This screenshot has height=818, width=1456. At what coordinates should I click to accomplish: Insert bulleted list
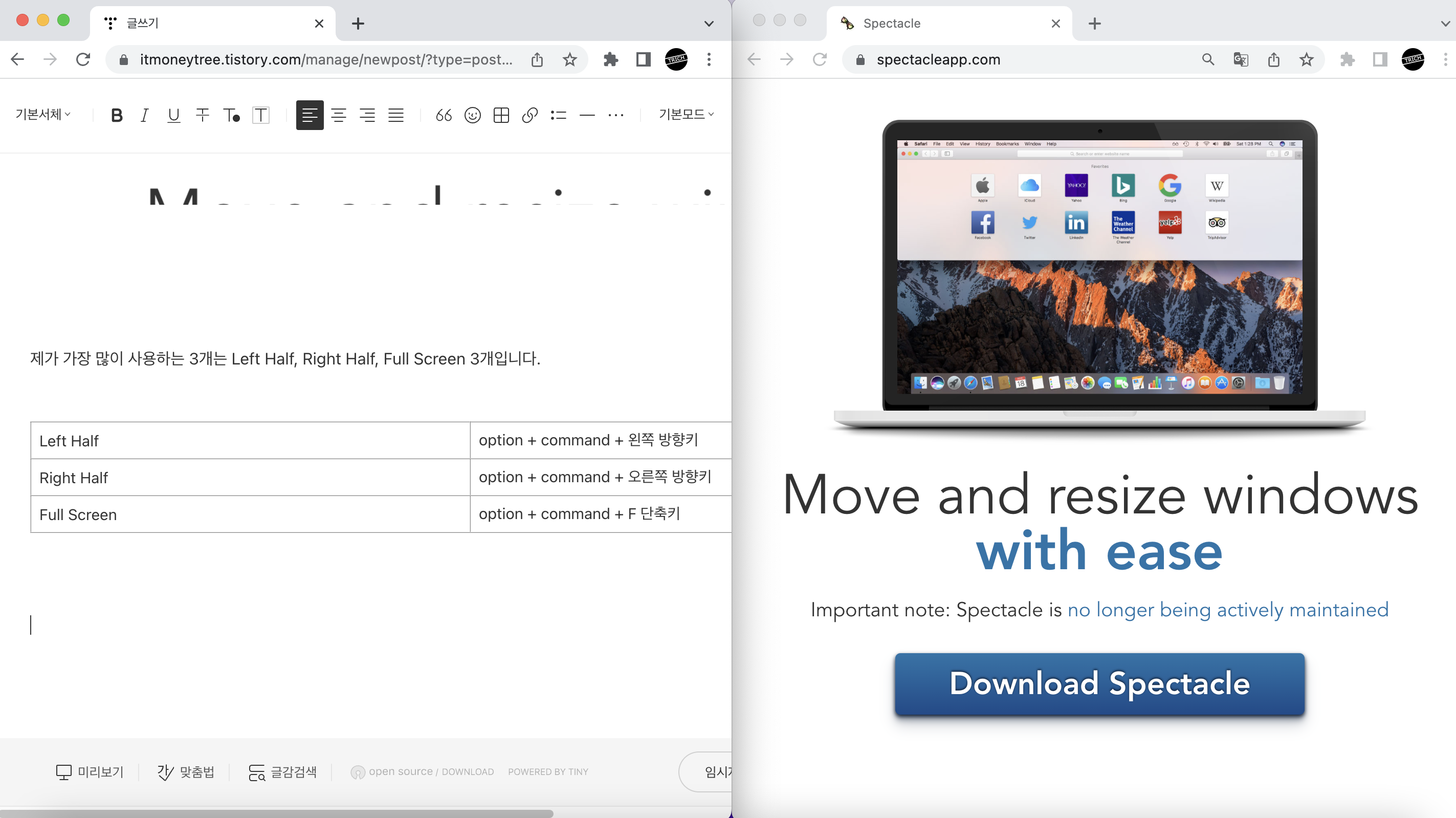click(559, 115)
